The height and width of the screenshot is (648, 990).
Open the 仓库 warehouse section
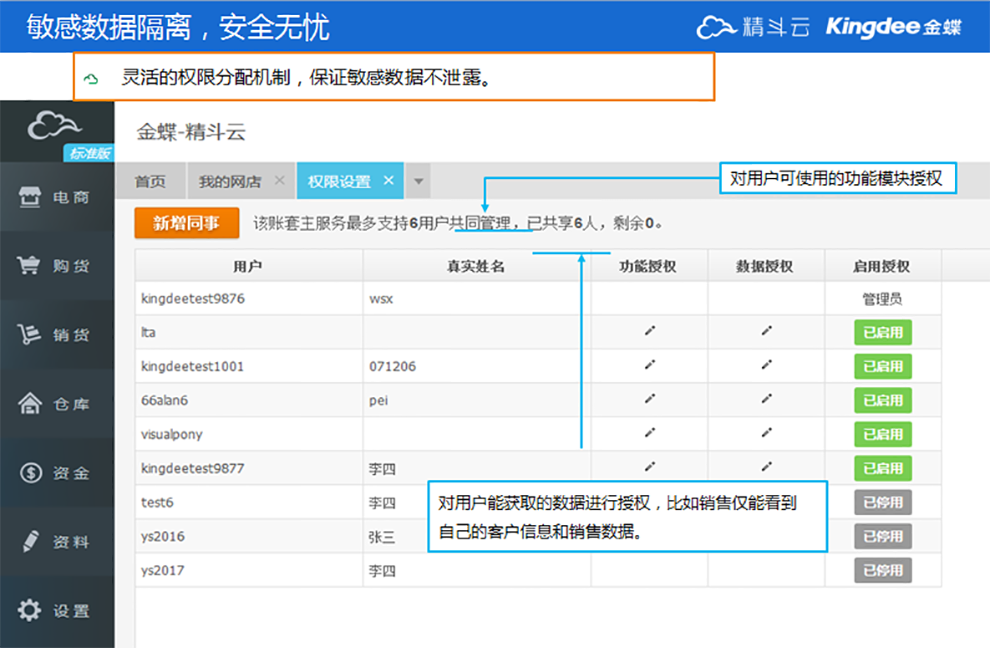57,404
